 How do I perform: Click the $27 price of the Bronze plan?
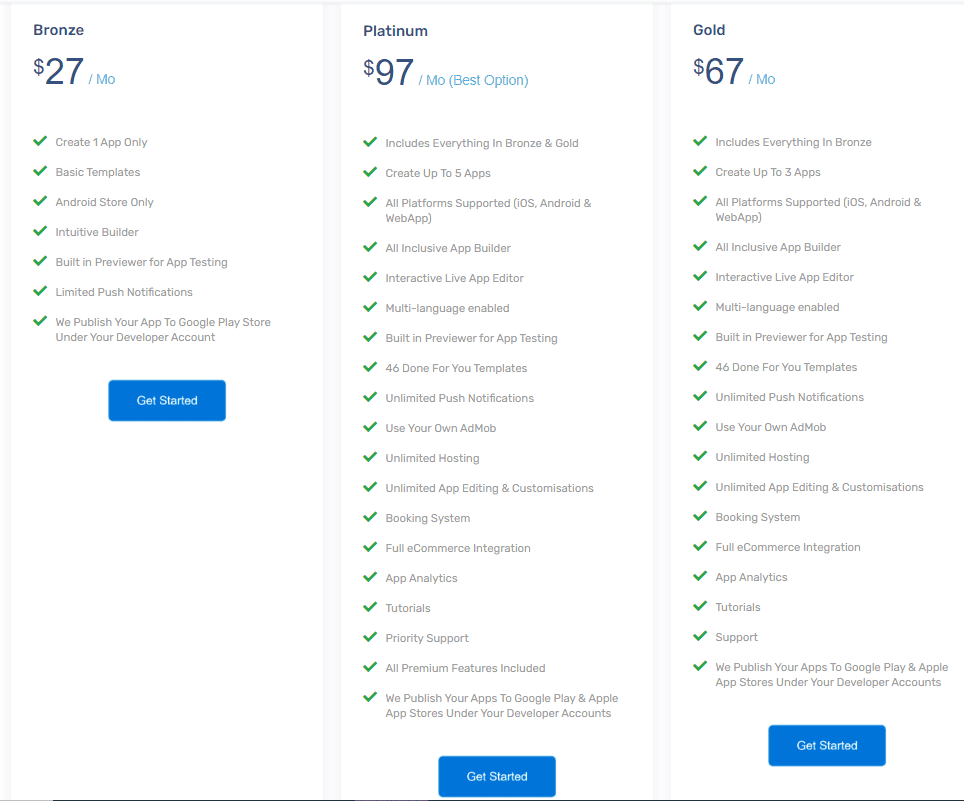coord(59,72)
